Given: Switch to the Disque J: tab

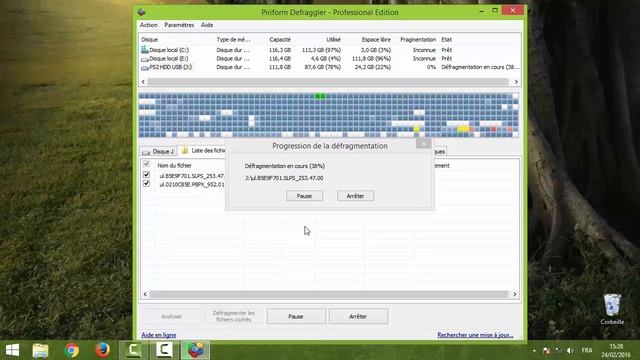Looking at the screenshot, I should coord(158,151).
